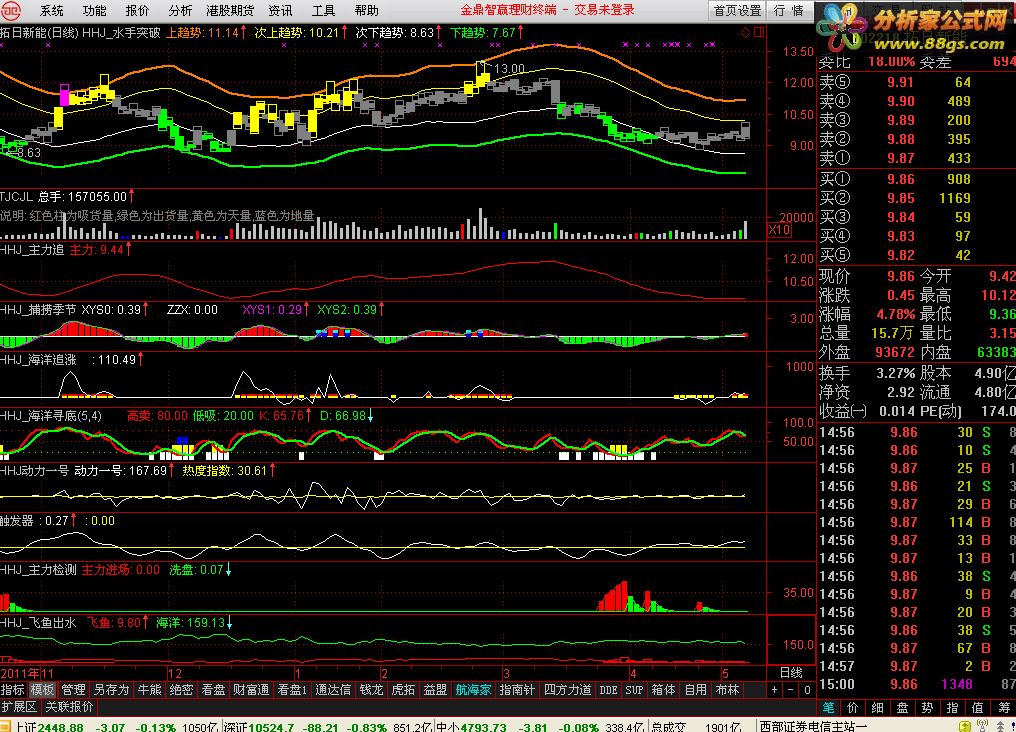Click the minus zoom button near 日线
Image resolution: width=1016 pixels, height=732 pixels.
pyautogui.click(x=791, y=690)
